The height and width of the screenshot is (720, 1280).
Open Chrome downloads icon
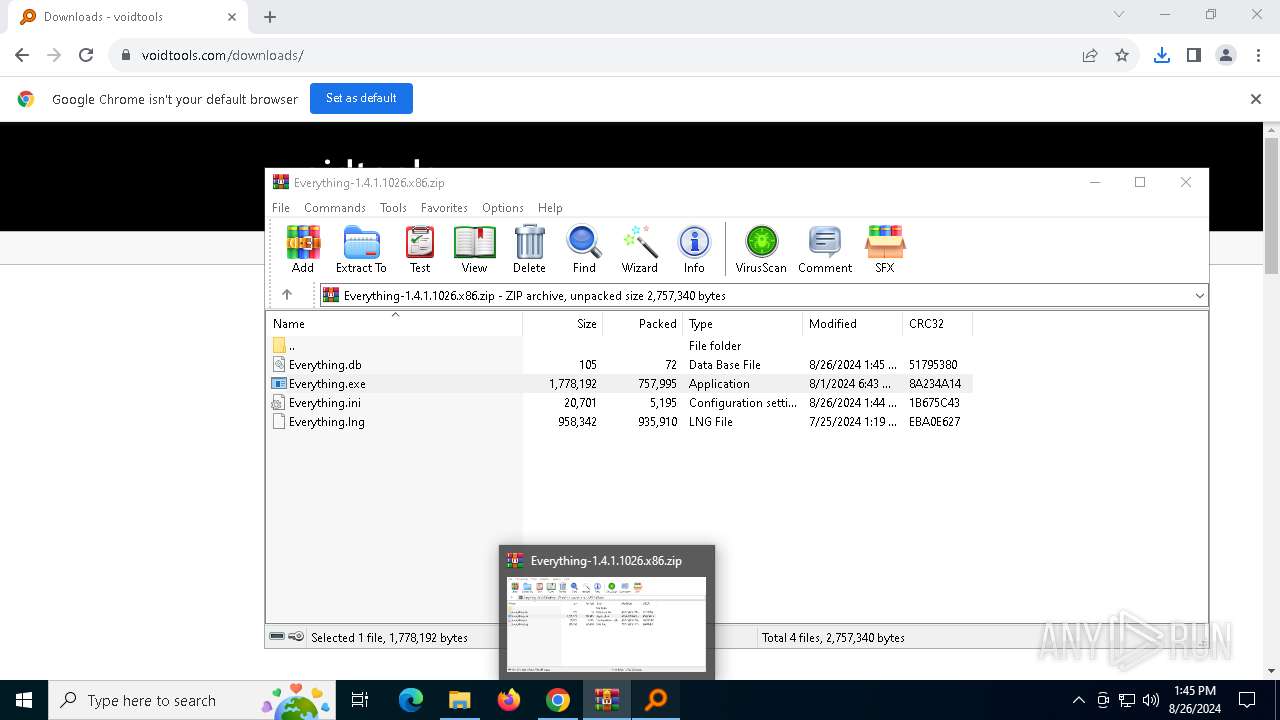(1162, 55)
